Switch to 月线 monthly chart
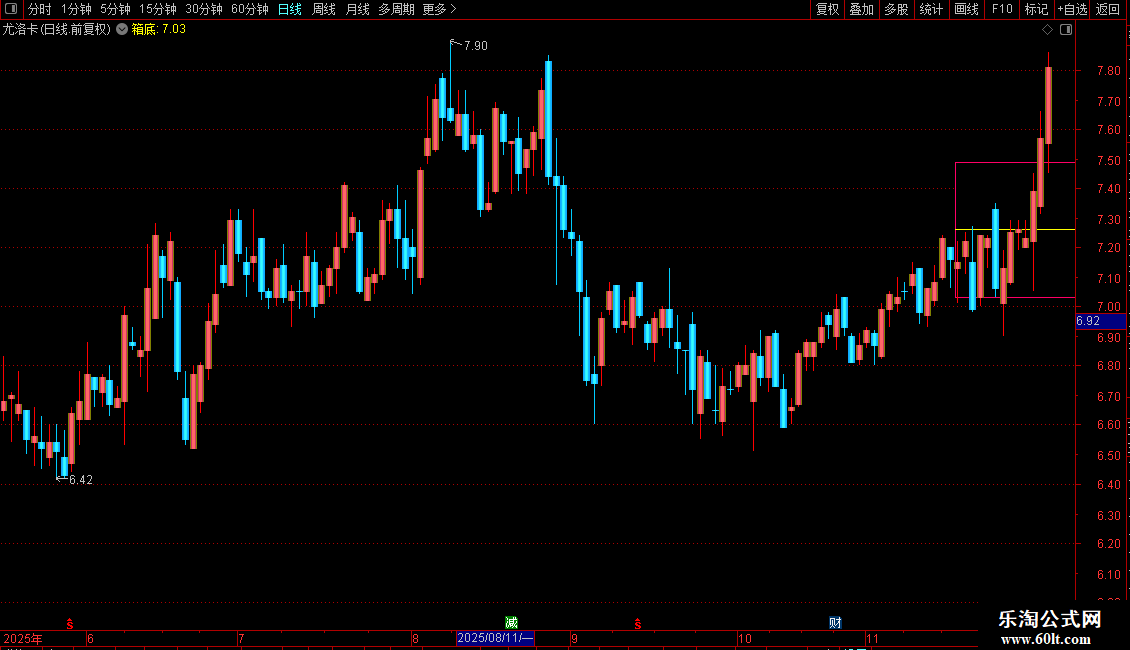Image resolution: width=1130 pixels, height=650 pixels. 357,9
